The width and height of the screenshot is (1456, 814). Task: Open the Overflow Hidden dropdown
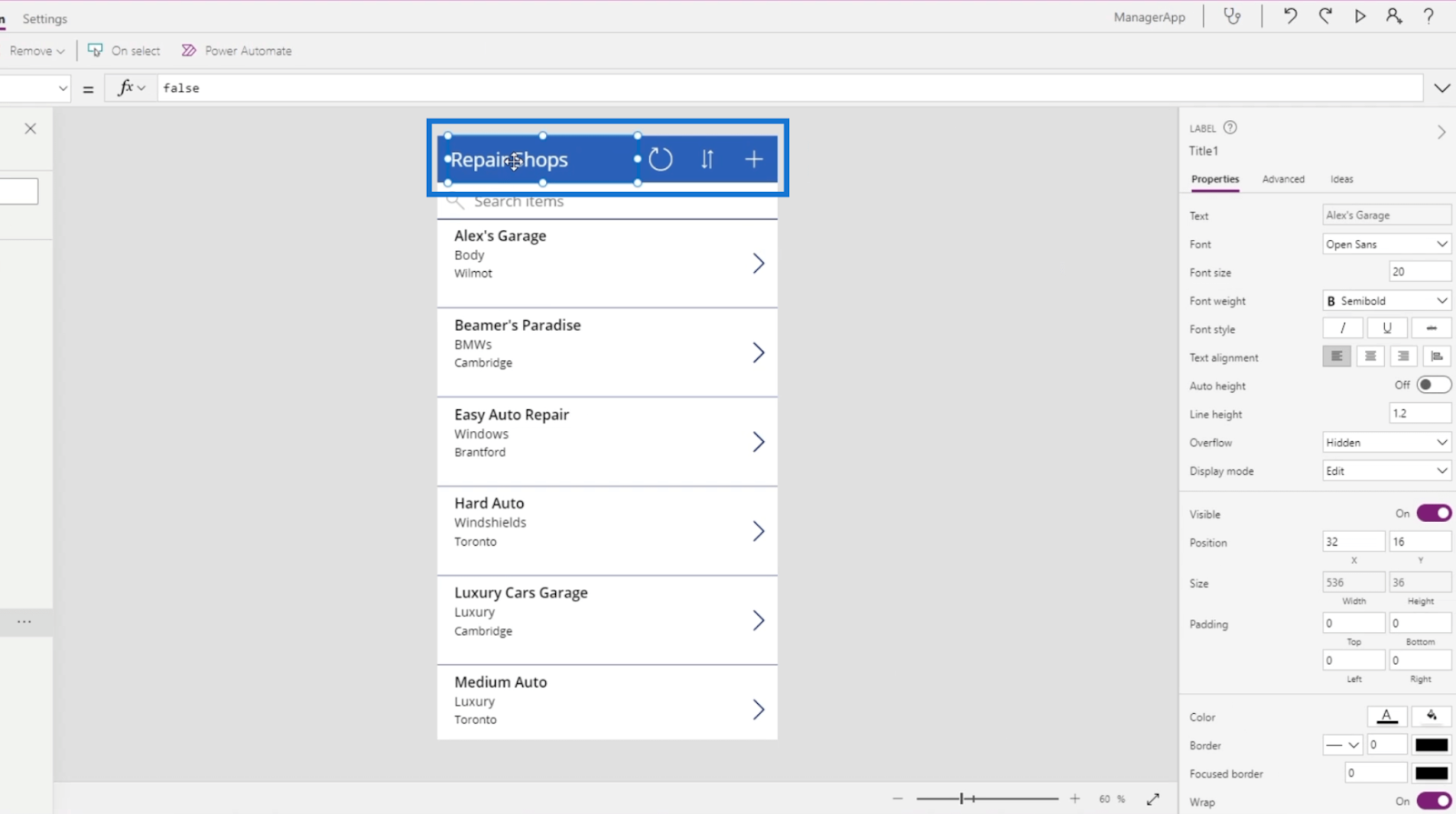pyautogui.click(x=1386, y=442)
